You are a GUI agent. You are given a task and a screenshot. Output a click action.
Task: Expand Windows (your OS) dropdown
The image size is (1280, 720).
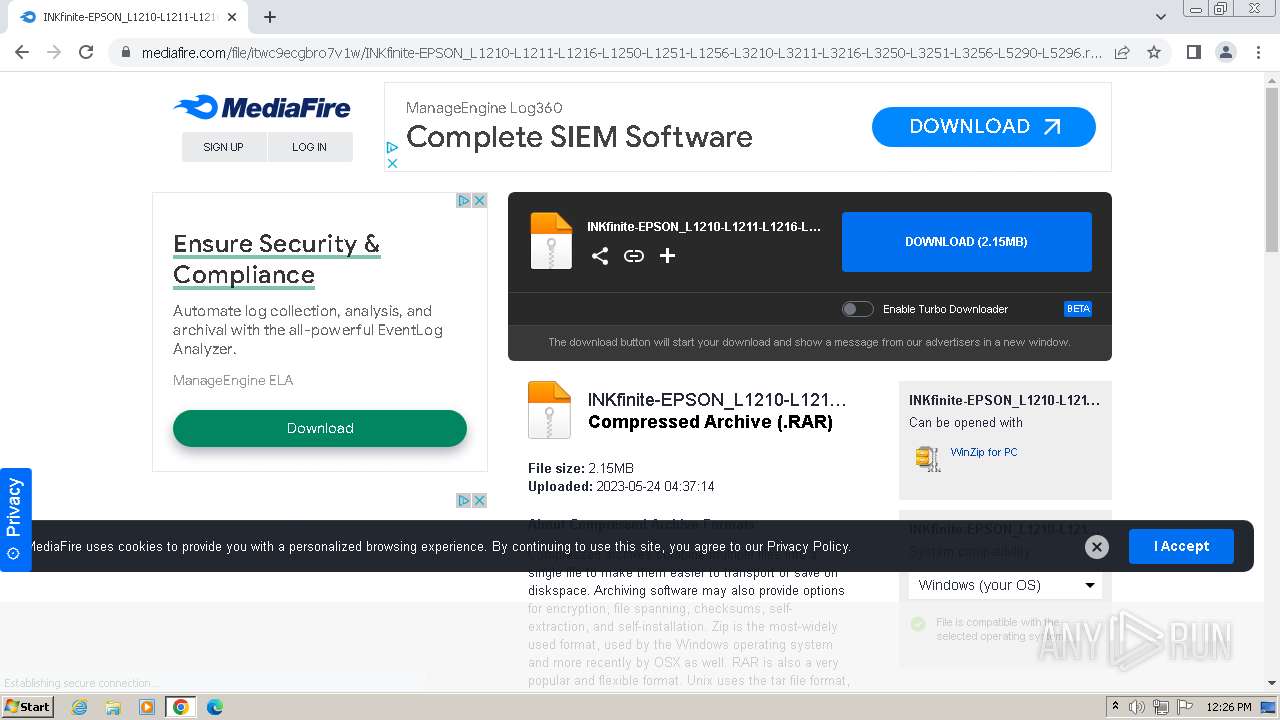(x=1005, y=585)
